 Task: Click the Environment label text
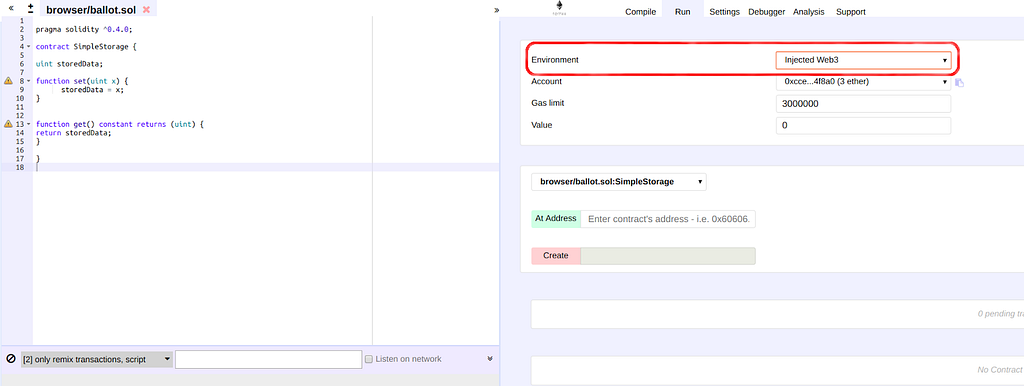coord(555,60)
